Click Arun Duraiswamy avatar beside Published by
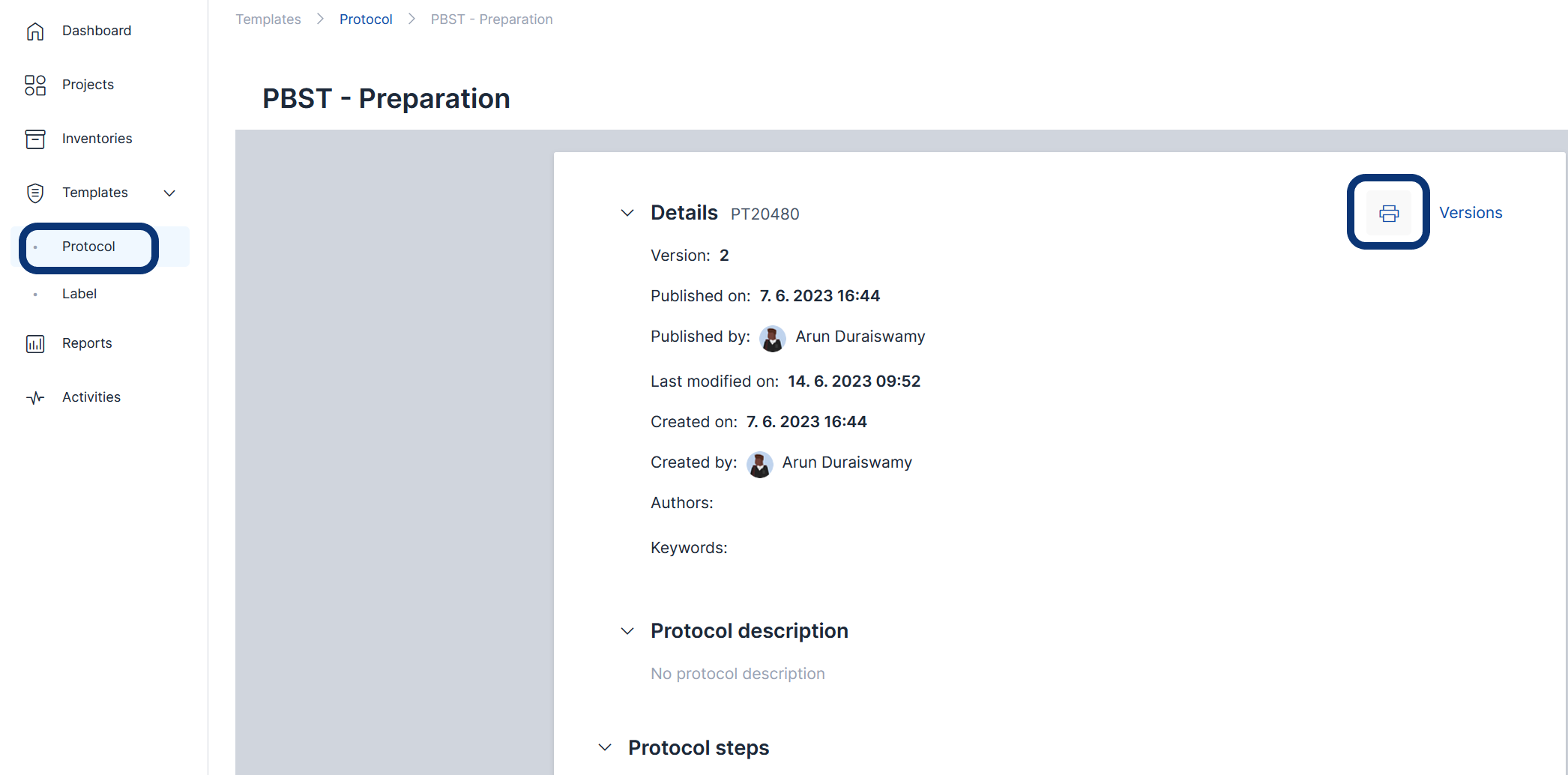Viewport: 1568px width, 775px height. [772, 338]
